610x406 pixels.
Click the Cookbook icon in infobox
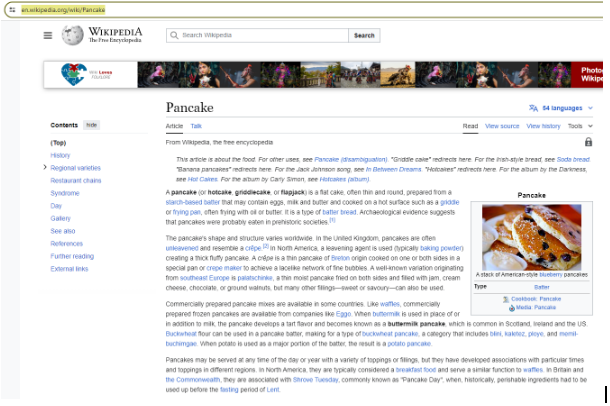506,298
